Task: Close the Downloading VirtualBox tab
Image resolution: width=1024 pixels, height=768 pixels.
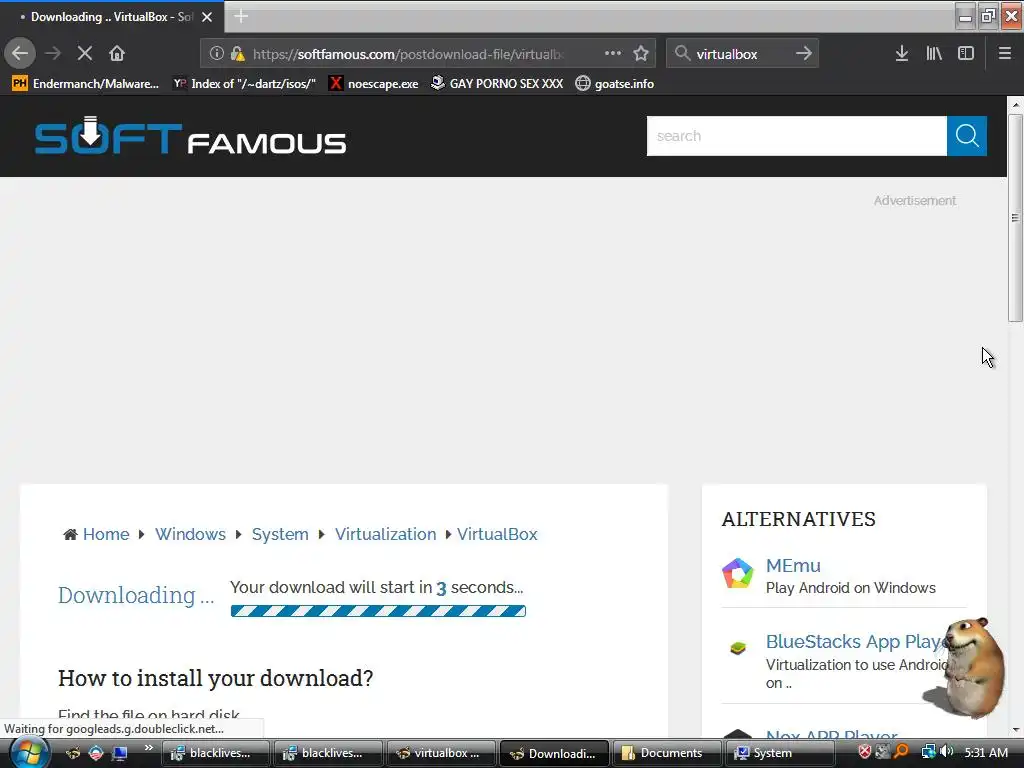Action: 207,17
